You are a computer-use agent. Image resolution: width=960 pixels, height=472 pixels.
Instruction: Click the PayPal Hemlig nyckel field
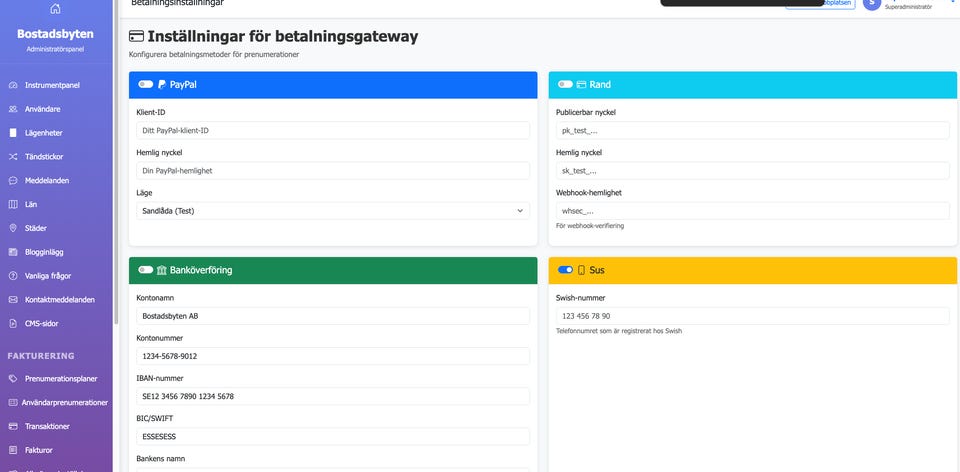[333, 171]
